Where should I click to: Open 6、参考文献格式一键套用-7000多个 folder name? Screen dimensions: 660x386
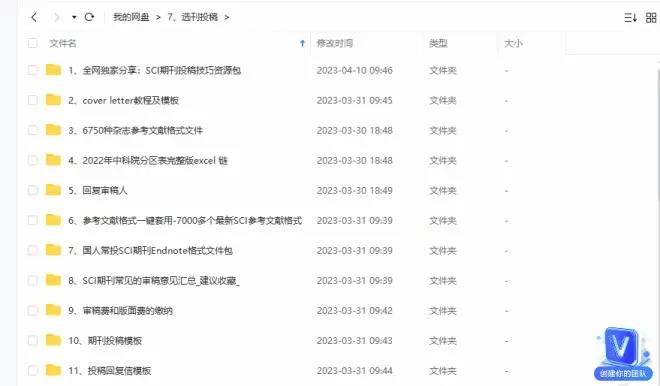(x=185, y=221)
